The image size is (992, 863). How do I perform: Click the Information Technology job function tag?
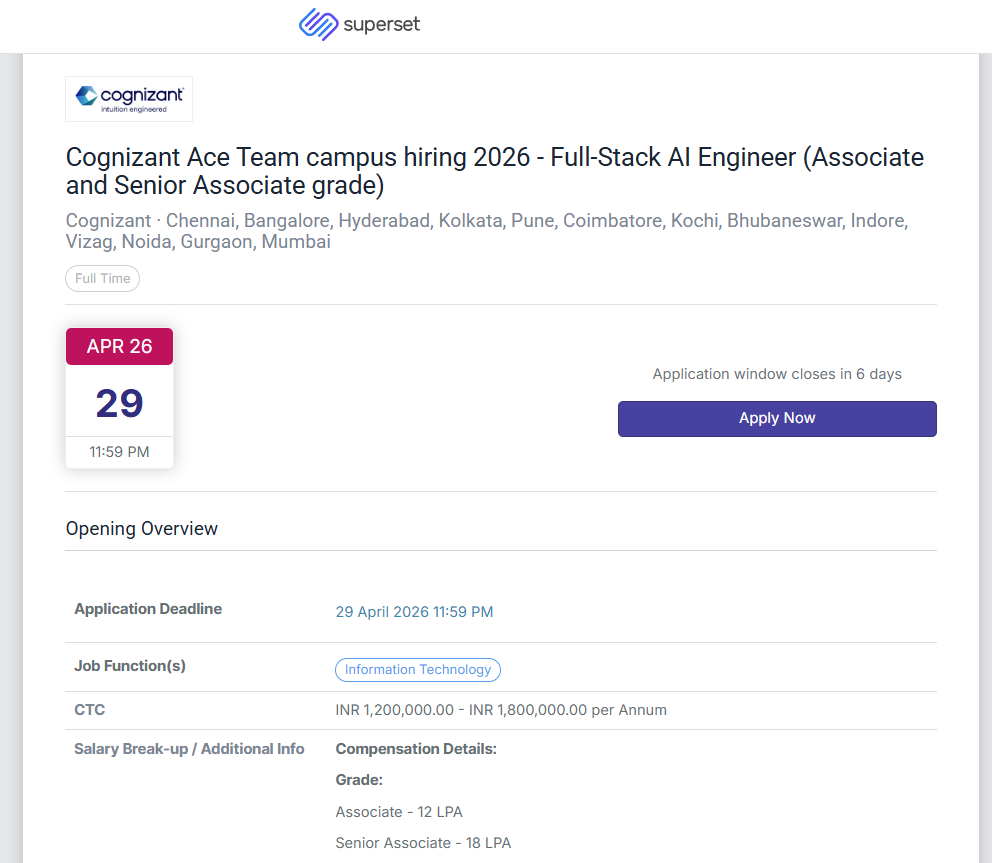(x=418, y=670)
